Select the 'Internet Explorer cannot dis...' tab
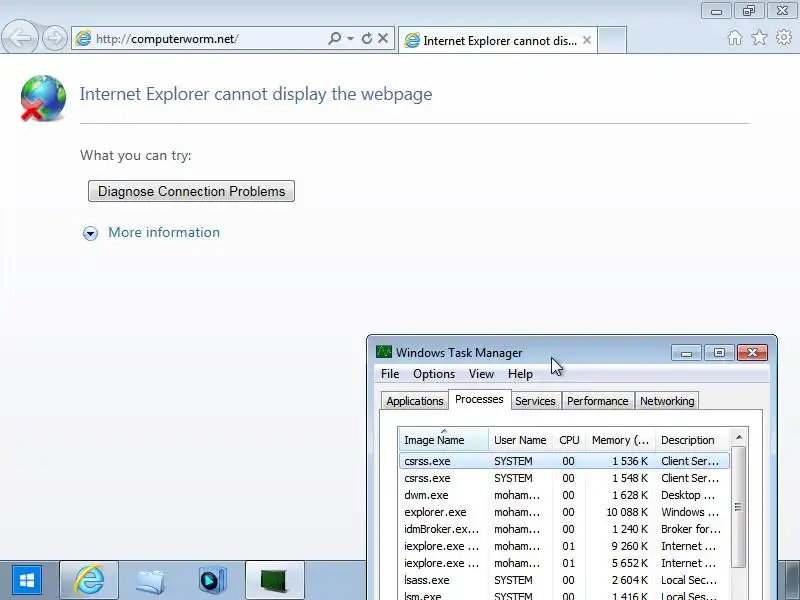This screenshot has width=800, height=600. tap(497, 40)
